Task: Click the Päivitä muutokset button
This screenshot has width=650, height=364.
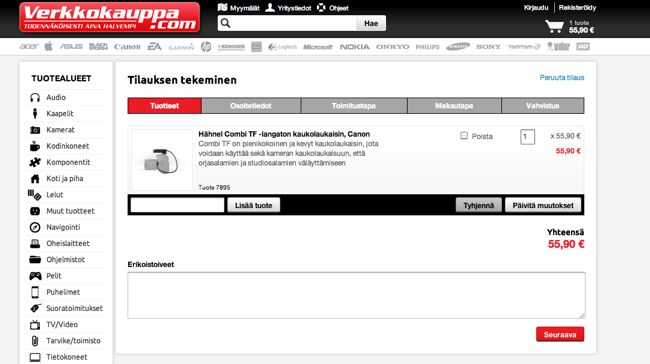Action: point(543,205)
